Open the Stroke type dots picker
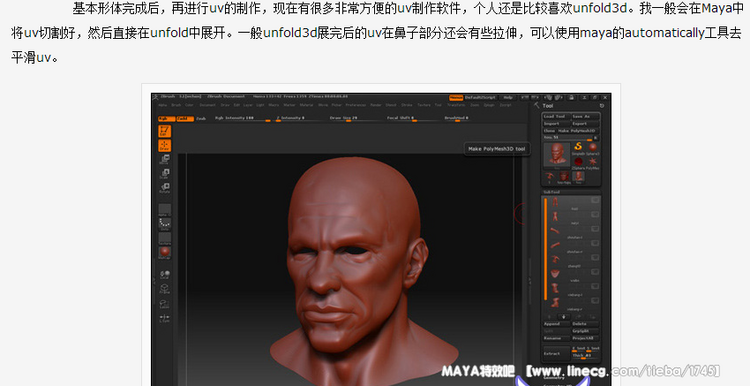 (165, 224)
